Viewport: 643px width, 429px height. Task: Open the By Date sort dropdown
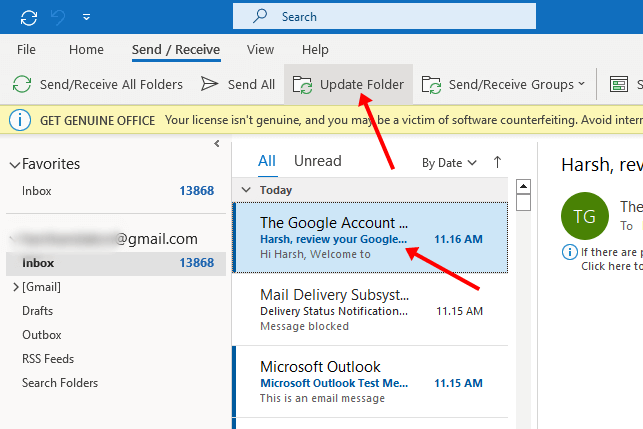click(x=449, y=162)
